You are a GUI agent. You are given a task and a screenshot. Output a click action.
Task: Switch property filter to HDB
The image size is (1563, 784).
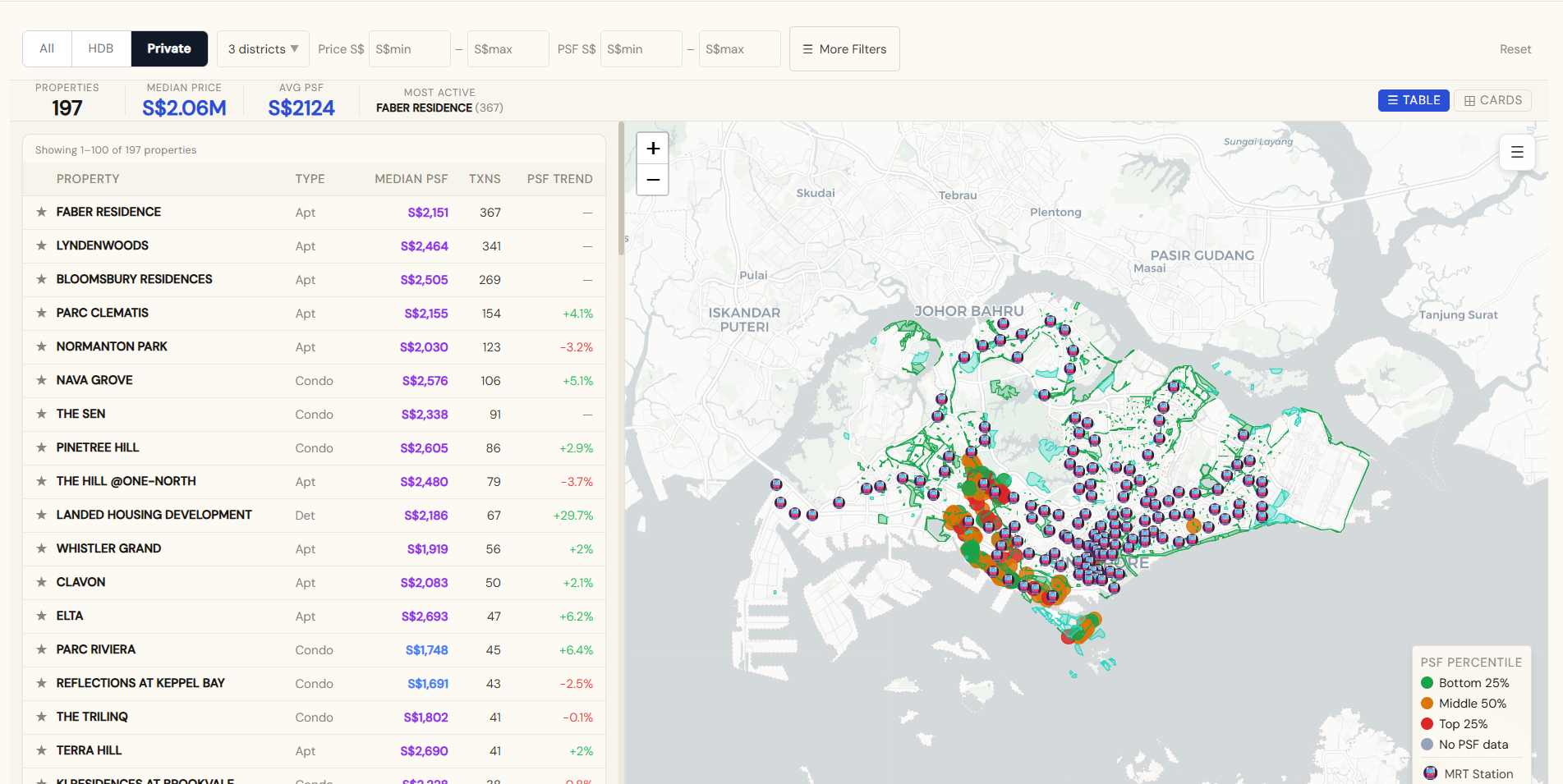[101, 49]
